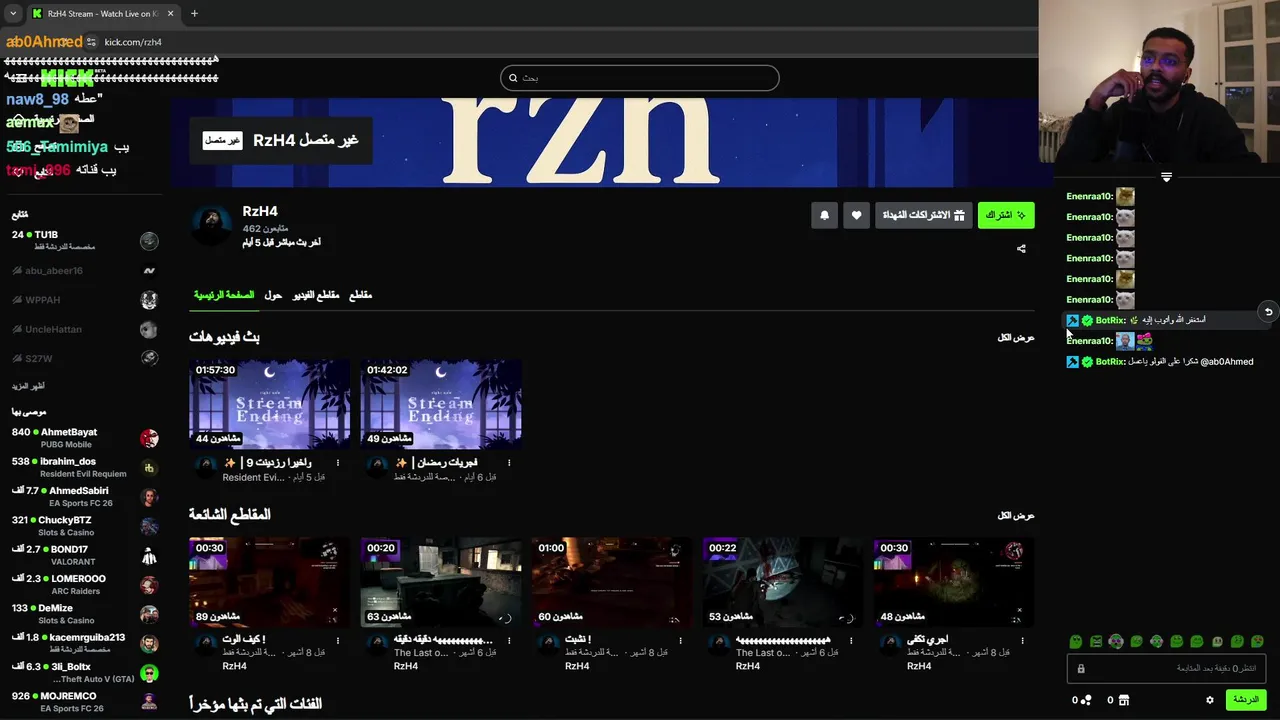Viewport: 1280px width, 720px height.
Task: Click the reply arrow on BotRix message
Action: [1268, 312]
